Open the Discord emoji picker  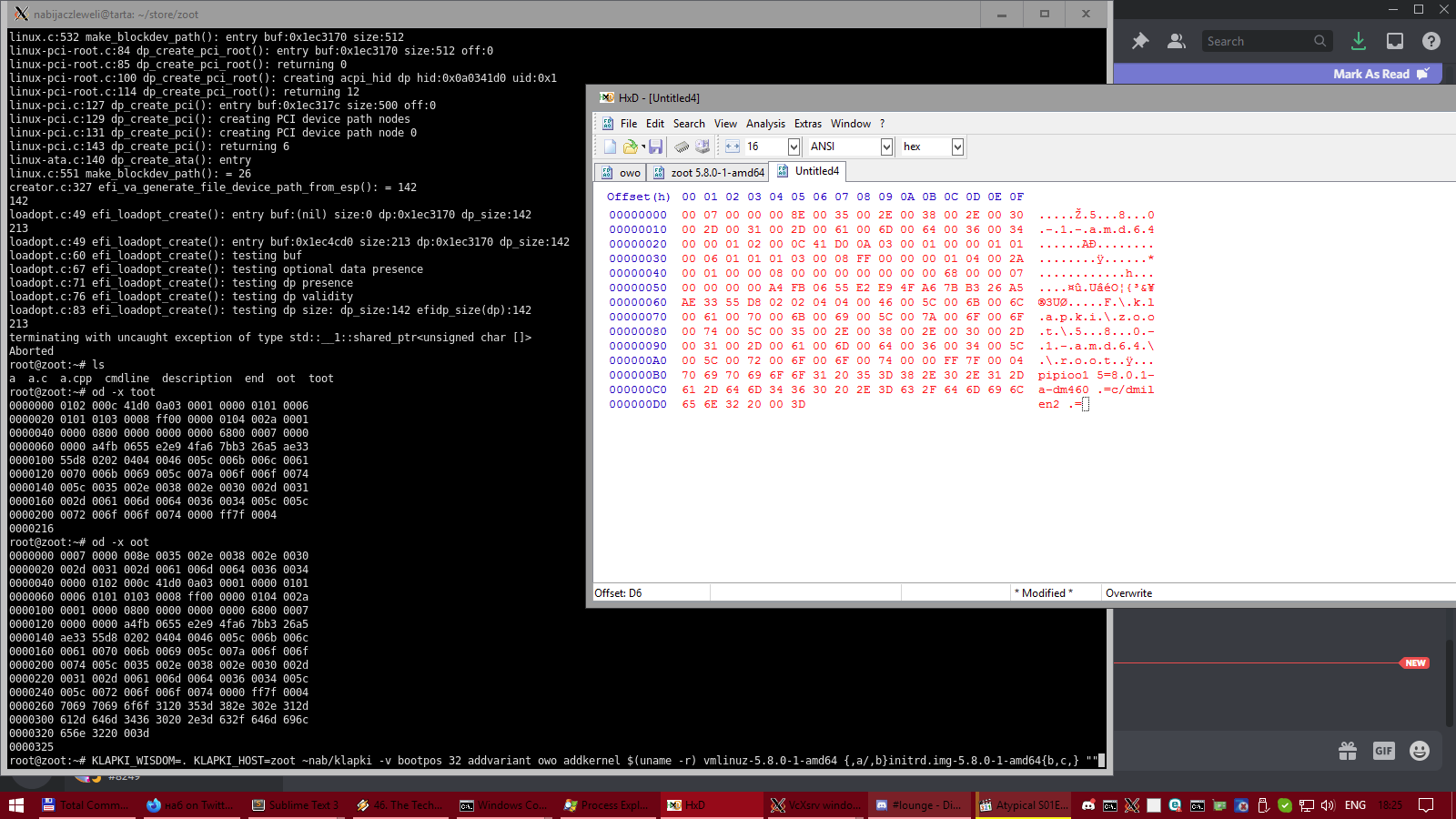point(1419,751)
